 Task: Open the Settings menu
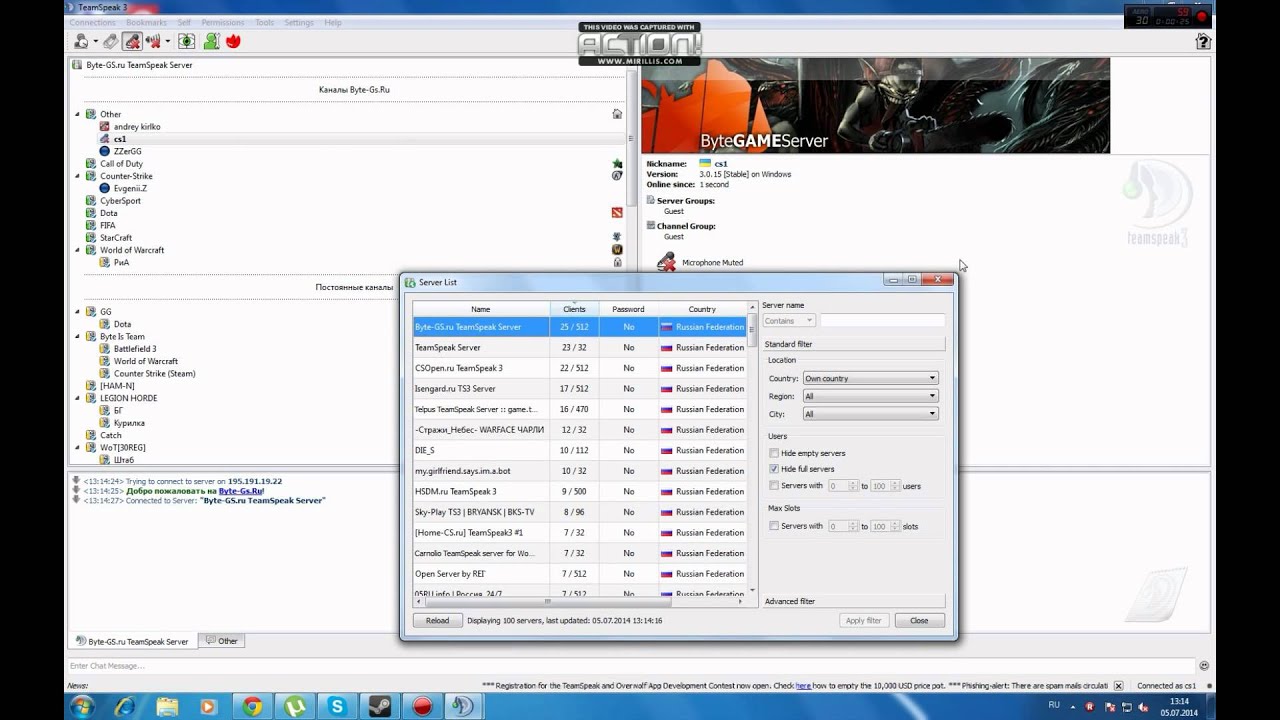(298, 22)
